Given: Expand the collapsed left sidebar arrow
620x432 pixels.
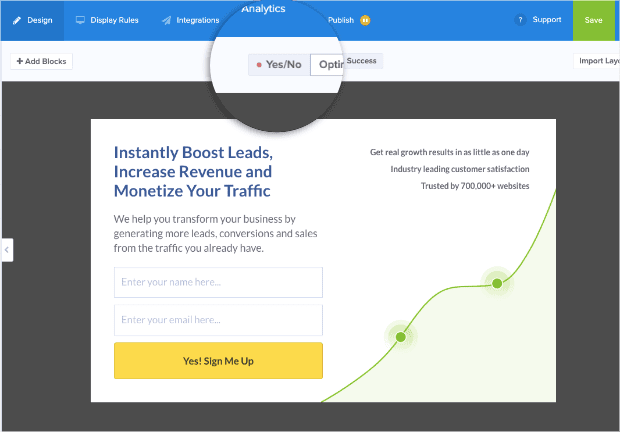Looking at the screenshot, I should click(x=7, y=250).
